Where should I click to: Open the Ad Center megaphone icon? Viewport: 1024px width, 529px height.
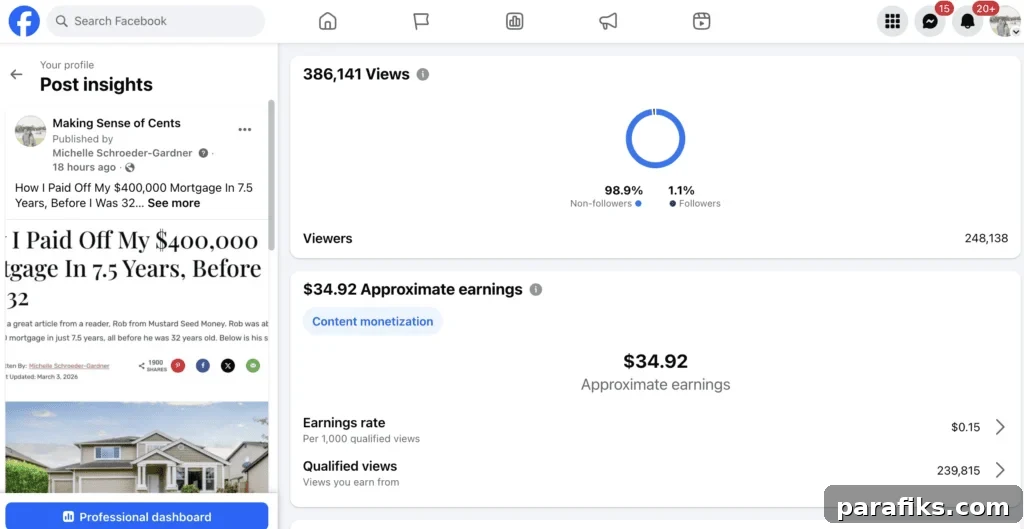[608, 22]
